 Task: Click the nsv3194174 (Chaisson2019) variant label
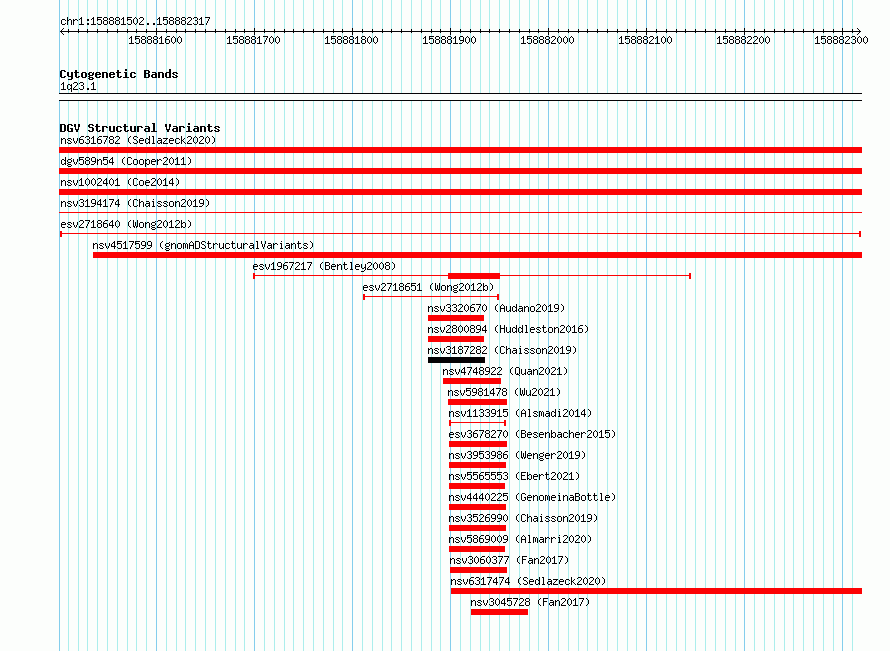point(135,203)
